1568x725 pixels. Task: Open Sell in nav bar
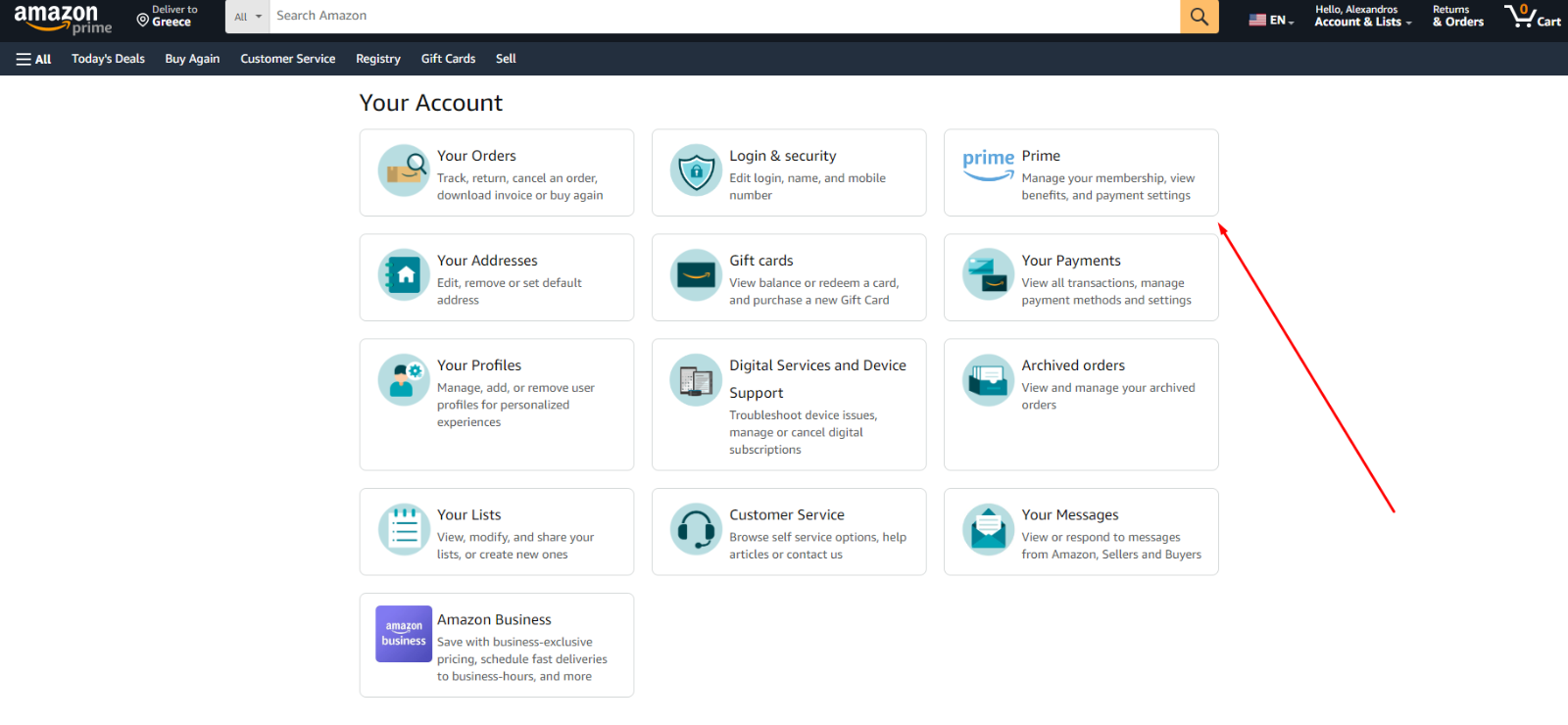pyautogui.click(x=506, y=59)
